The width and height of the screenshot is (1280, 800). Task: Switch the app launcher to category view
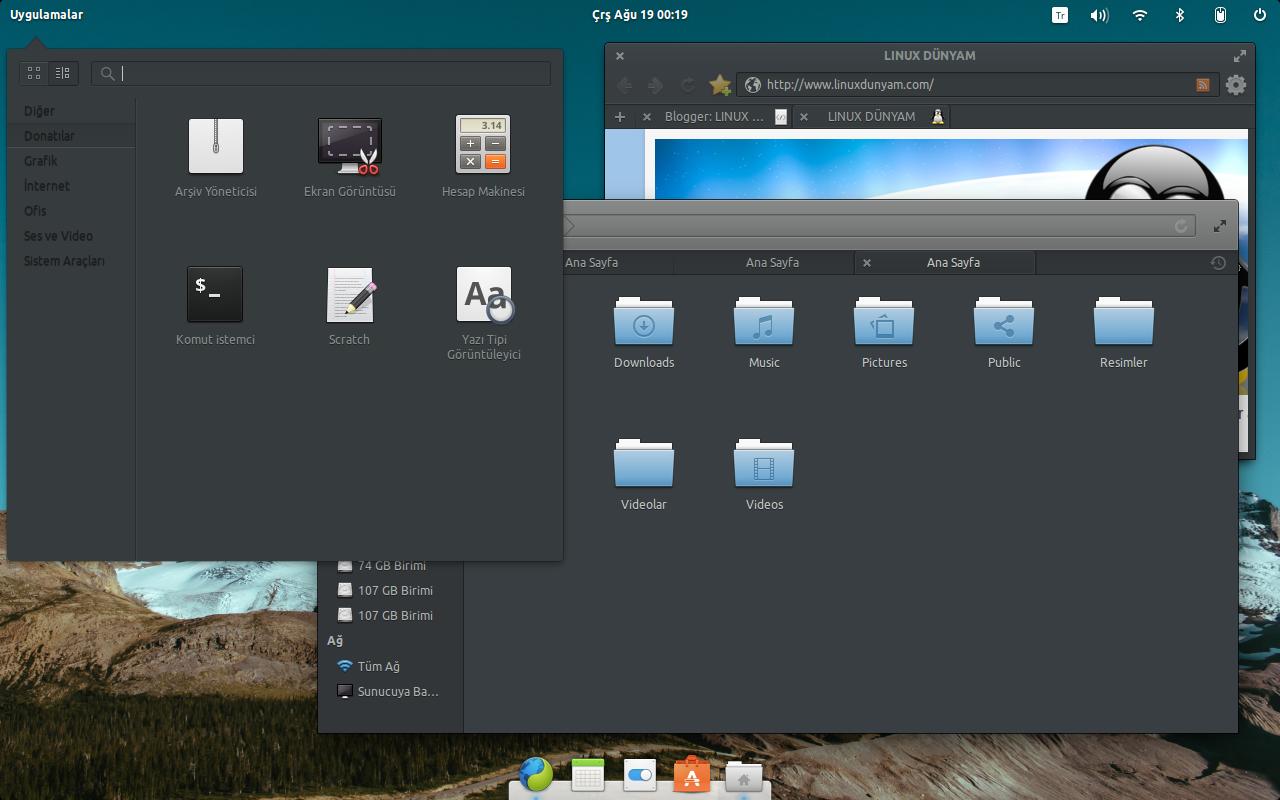tap(61, 72)
